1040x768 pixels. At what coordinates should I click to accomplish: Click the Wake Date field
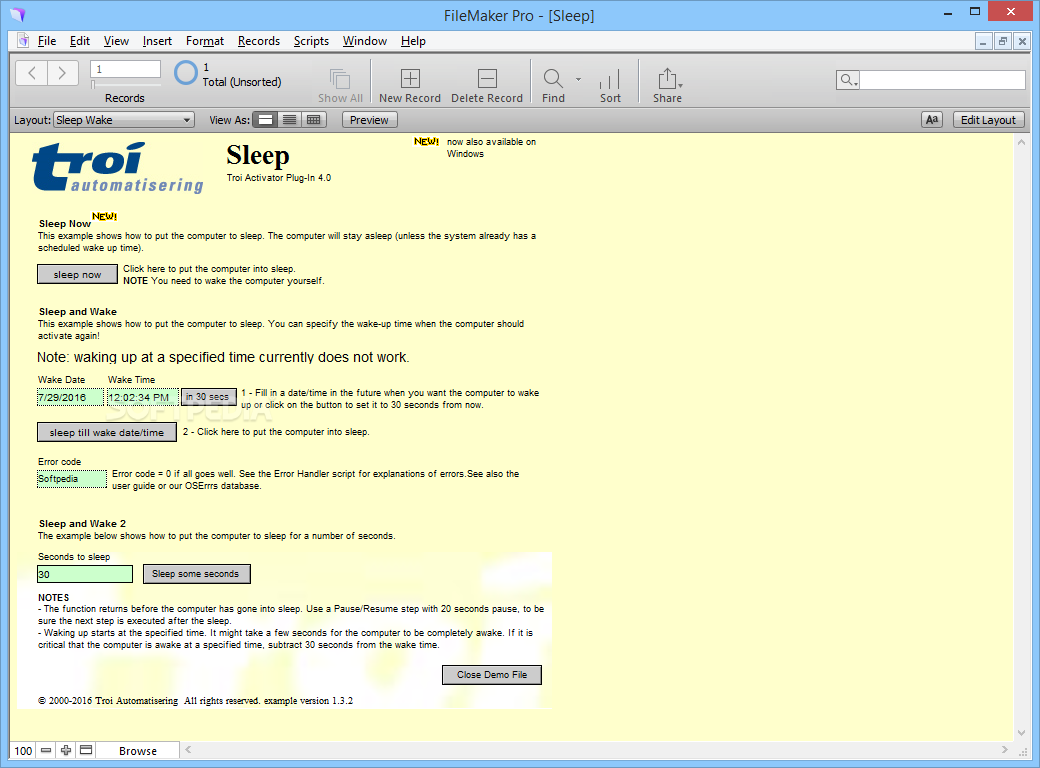coord(70,397)
